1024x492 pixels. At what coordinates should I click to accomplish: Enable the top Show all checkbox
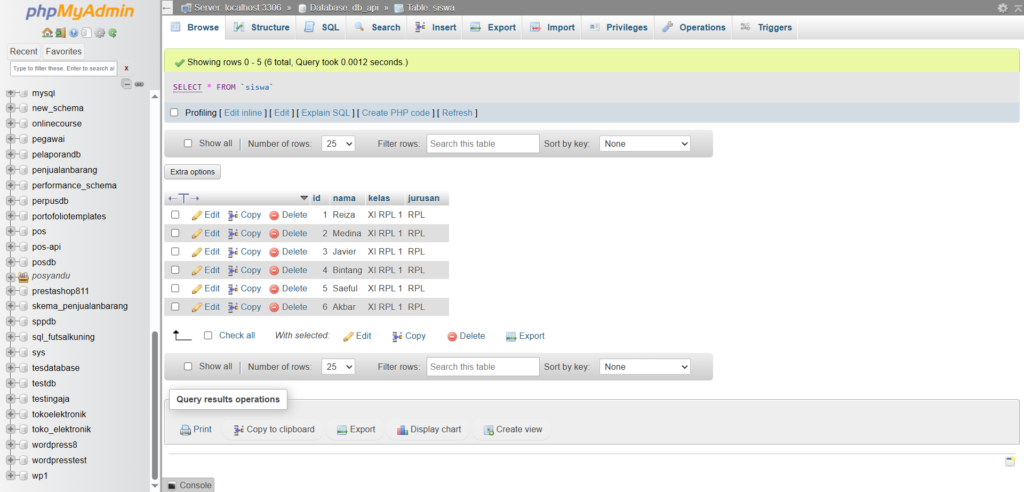point(188,144)
